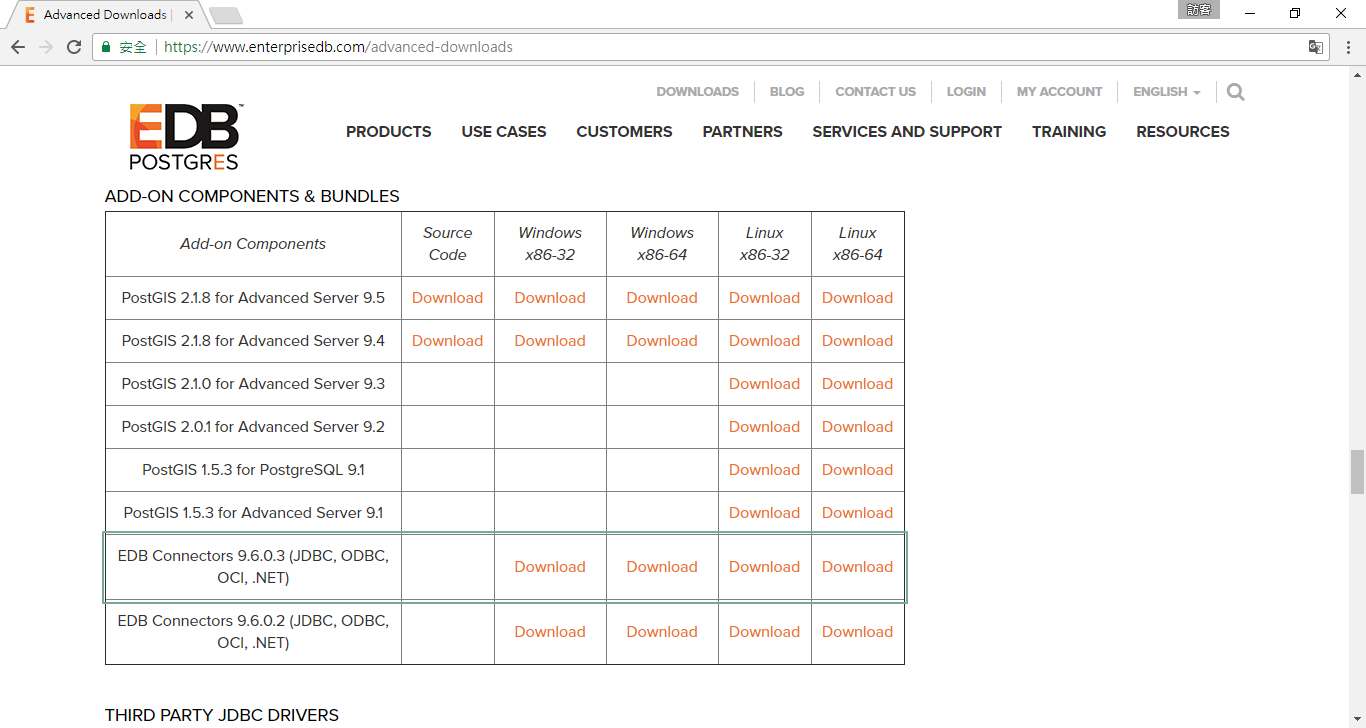Click the address bar URL

(x=338, y=47)
